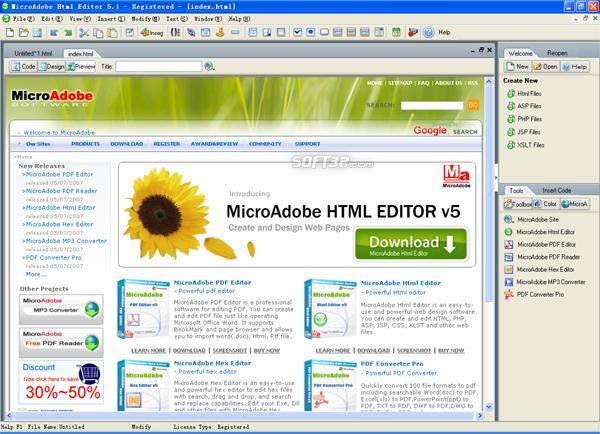This screenshot has height=434, width=600.
Task: Click the Title input field
Action: pos(158,67)
